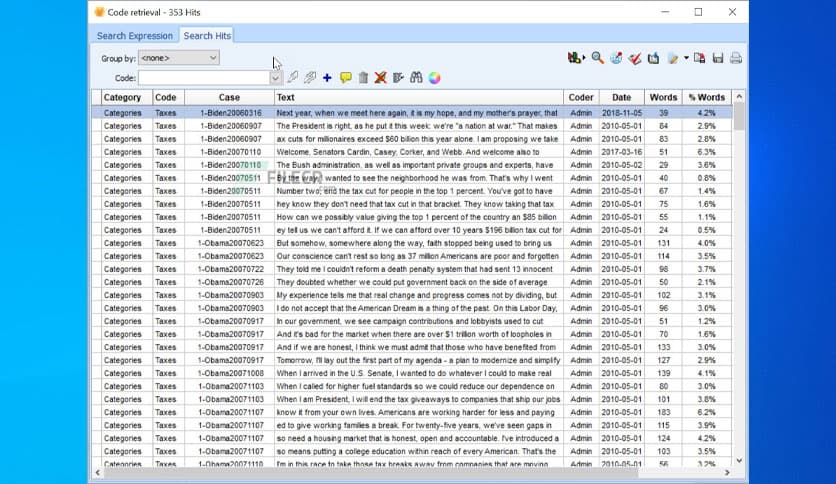Click the export table with arrow icon

pos(653,58)
